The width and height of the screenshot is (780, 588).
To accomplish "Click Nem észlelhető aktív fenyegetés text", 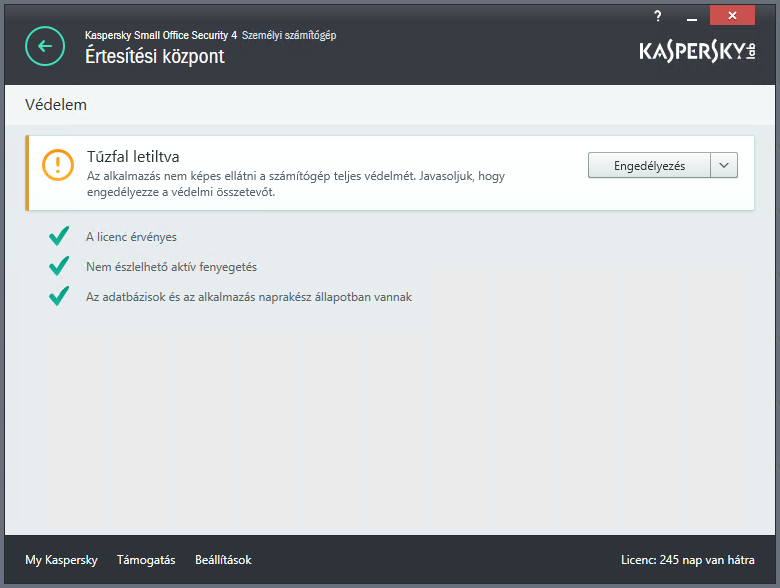I will point(171,267).
